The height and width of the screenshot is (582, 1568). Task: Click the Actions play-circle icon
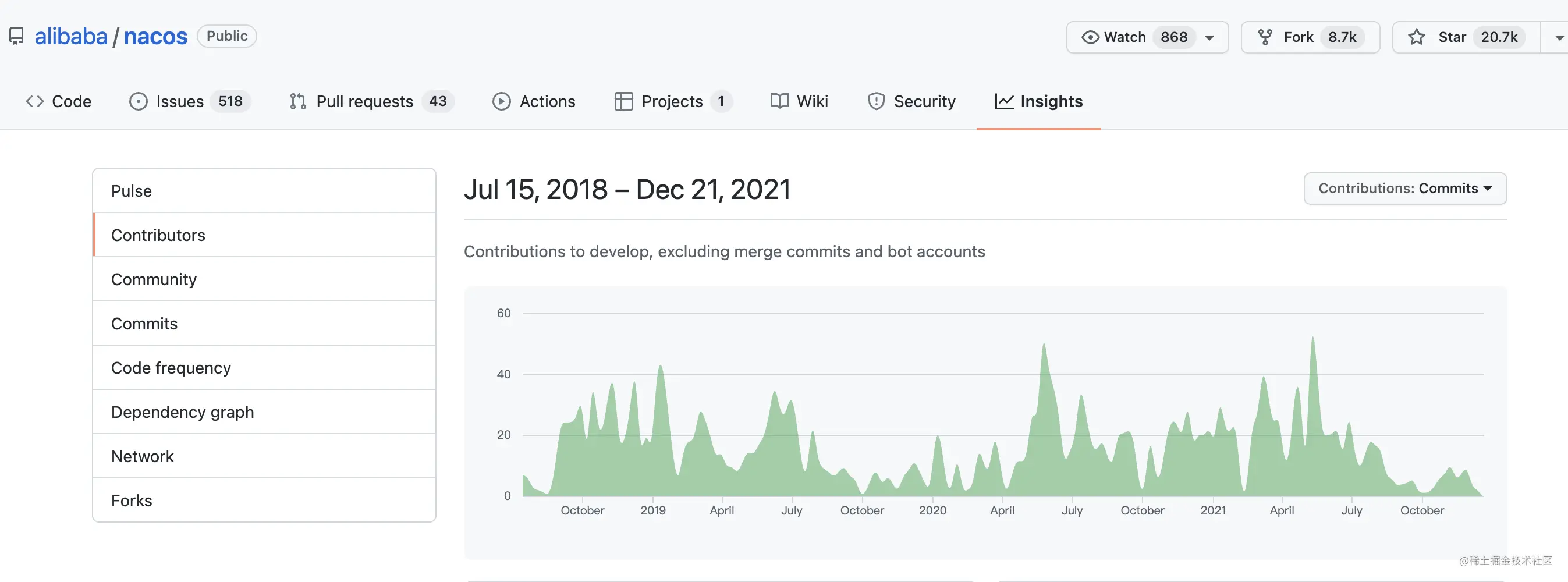[501, 101]
